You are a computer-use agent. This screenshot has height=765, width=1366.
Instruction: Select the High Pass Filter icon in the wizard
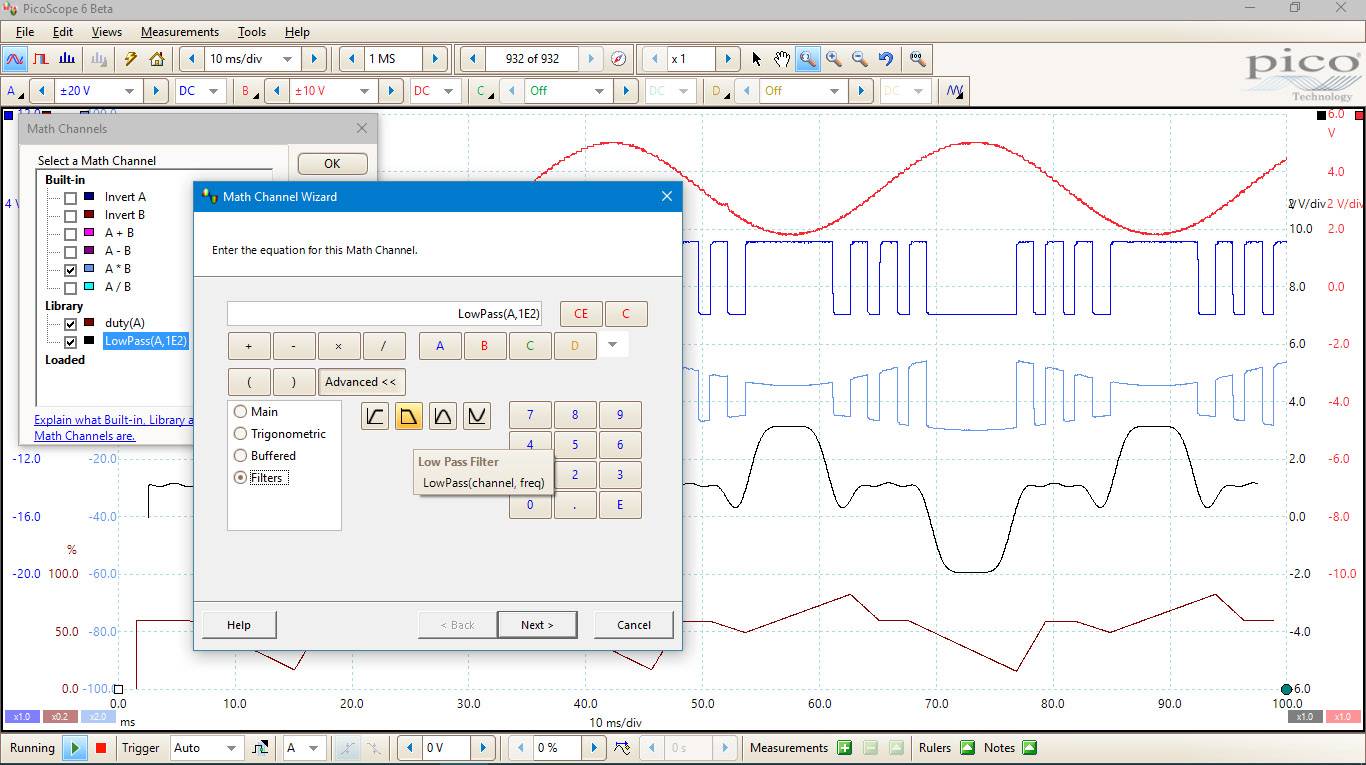pyautogui.click(x=375, y=415)
